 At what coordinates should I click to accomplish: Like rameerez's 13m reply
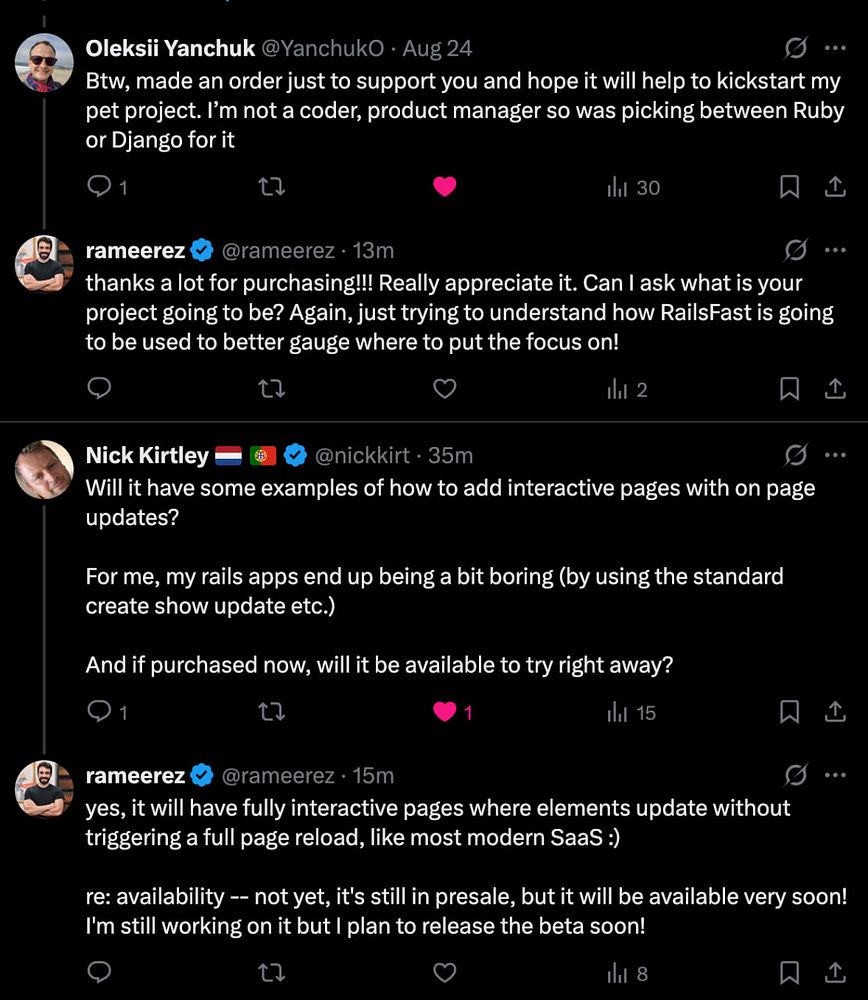coord(444,389)
